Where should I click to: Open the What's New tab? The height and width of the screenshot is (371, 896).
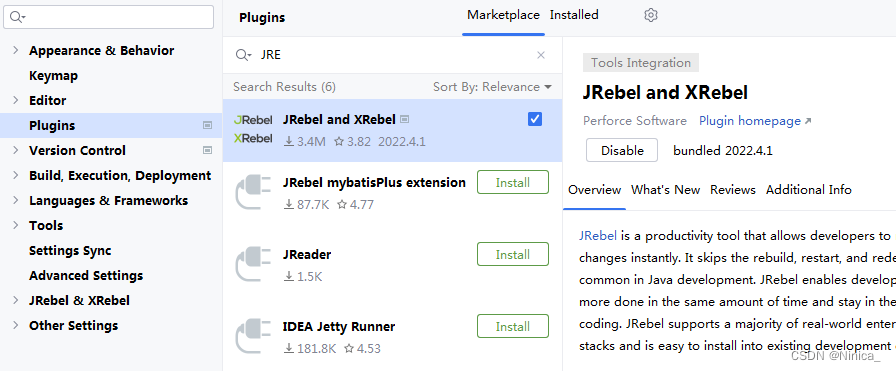pos(665,190)
